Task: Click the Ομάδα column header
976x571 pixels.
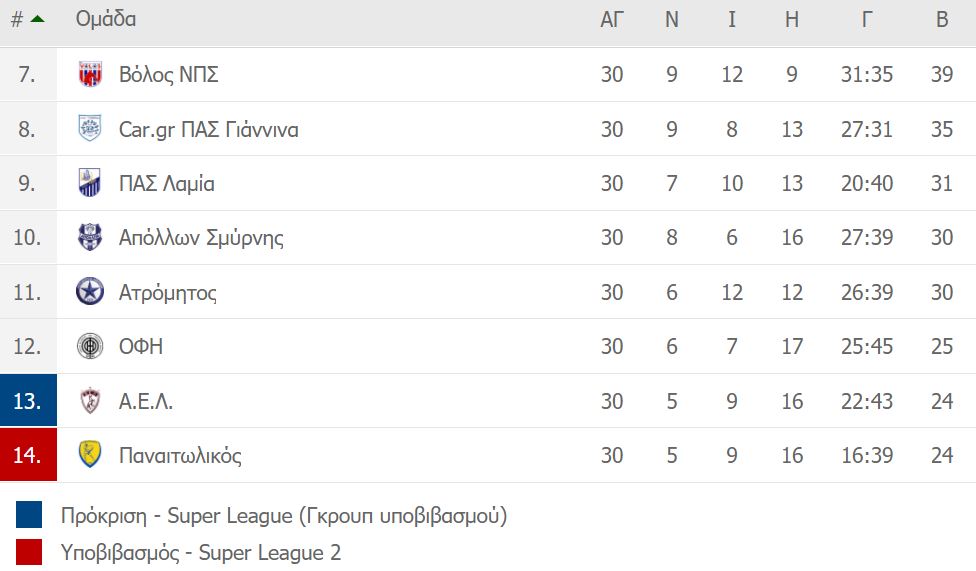Action: 106,19
